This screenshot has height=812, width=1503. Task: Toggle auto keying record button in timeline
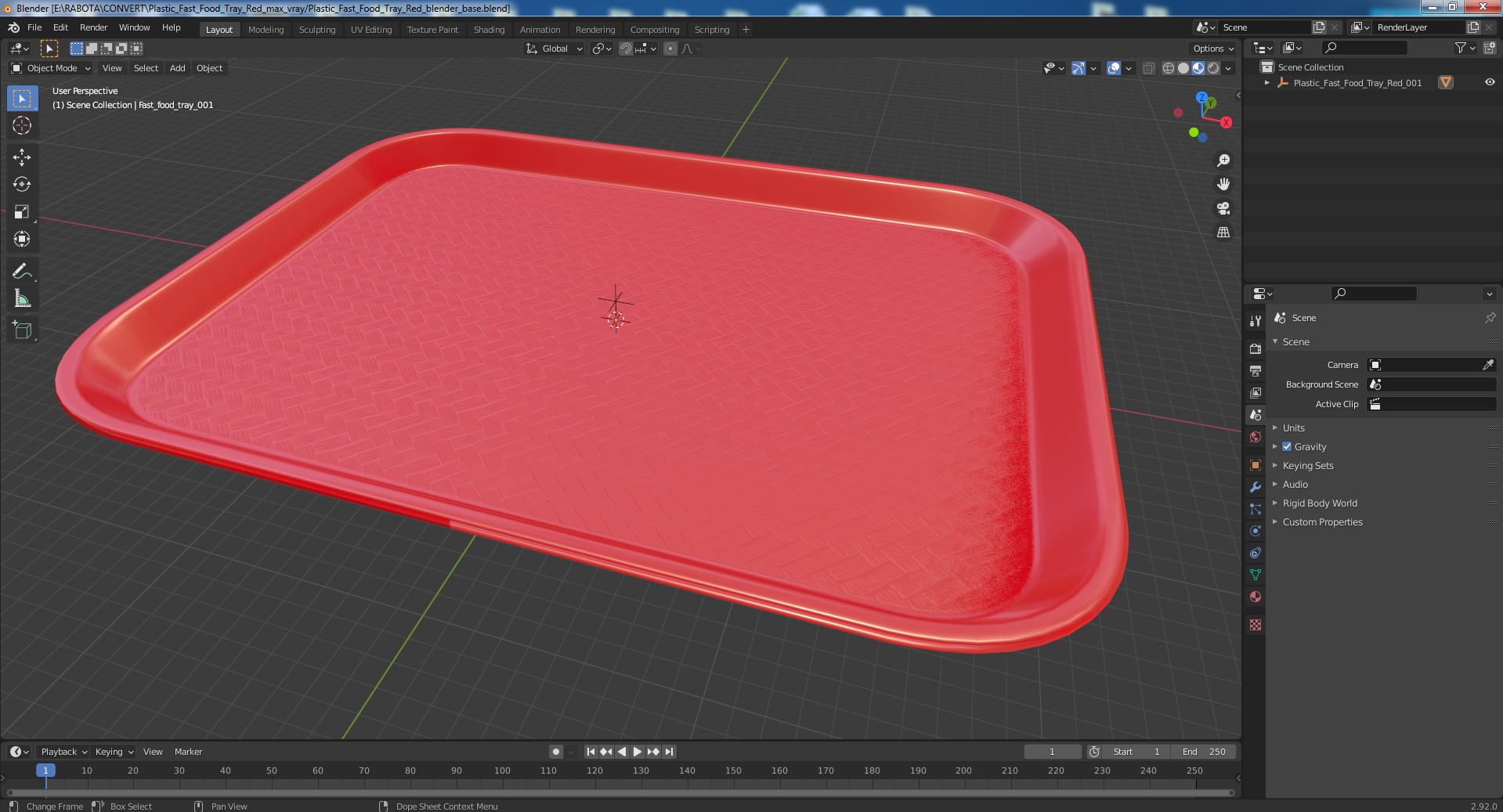click(x=555, y=752)
